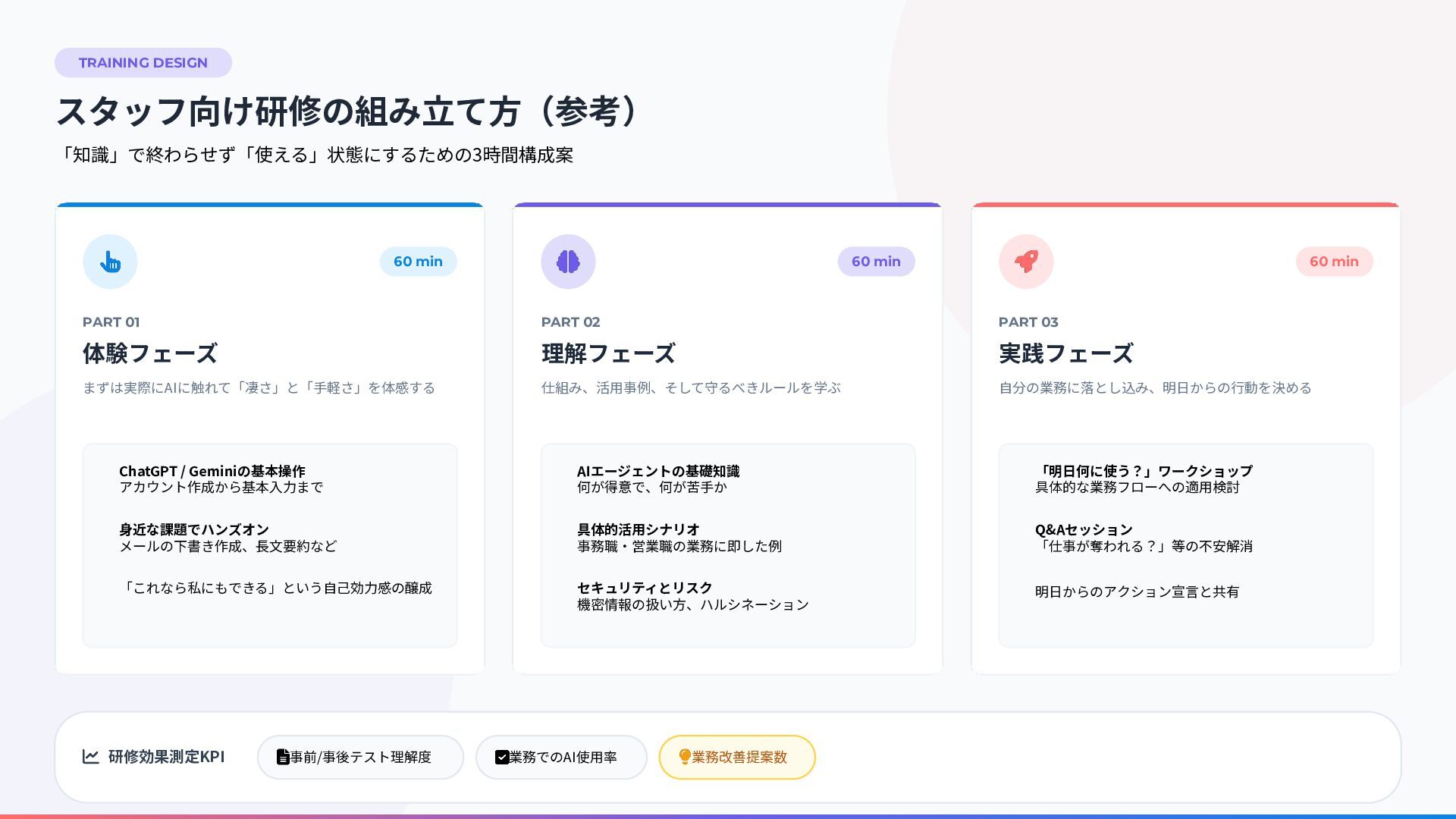The image size is (1456, 819).
Task: Click the lightbulb icon in 業務改善提案数 pill
Action: pos(684,757)
